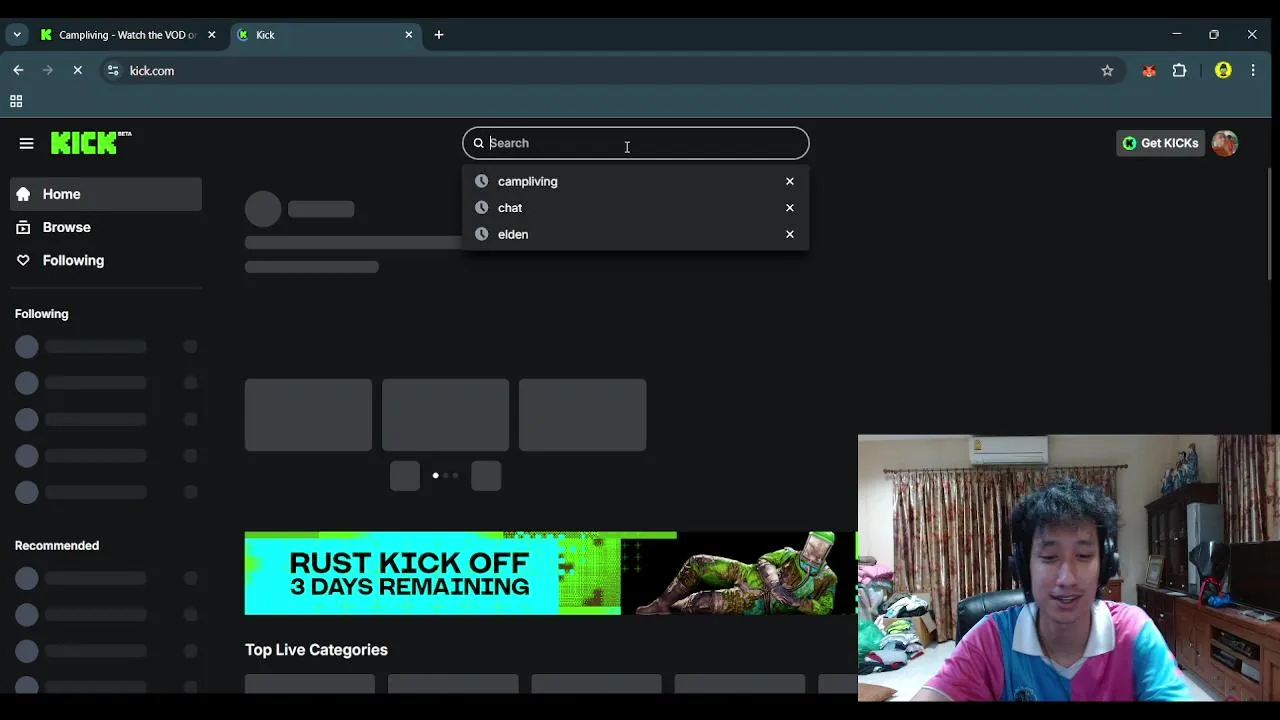Open the apps grid in bookmarks bar

pyautogui.click(x=16, y=101)
